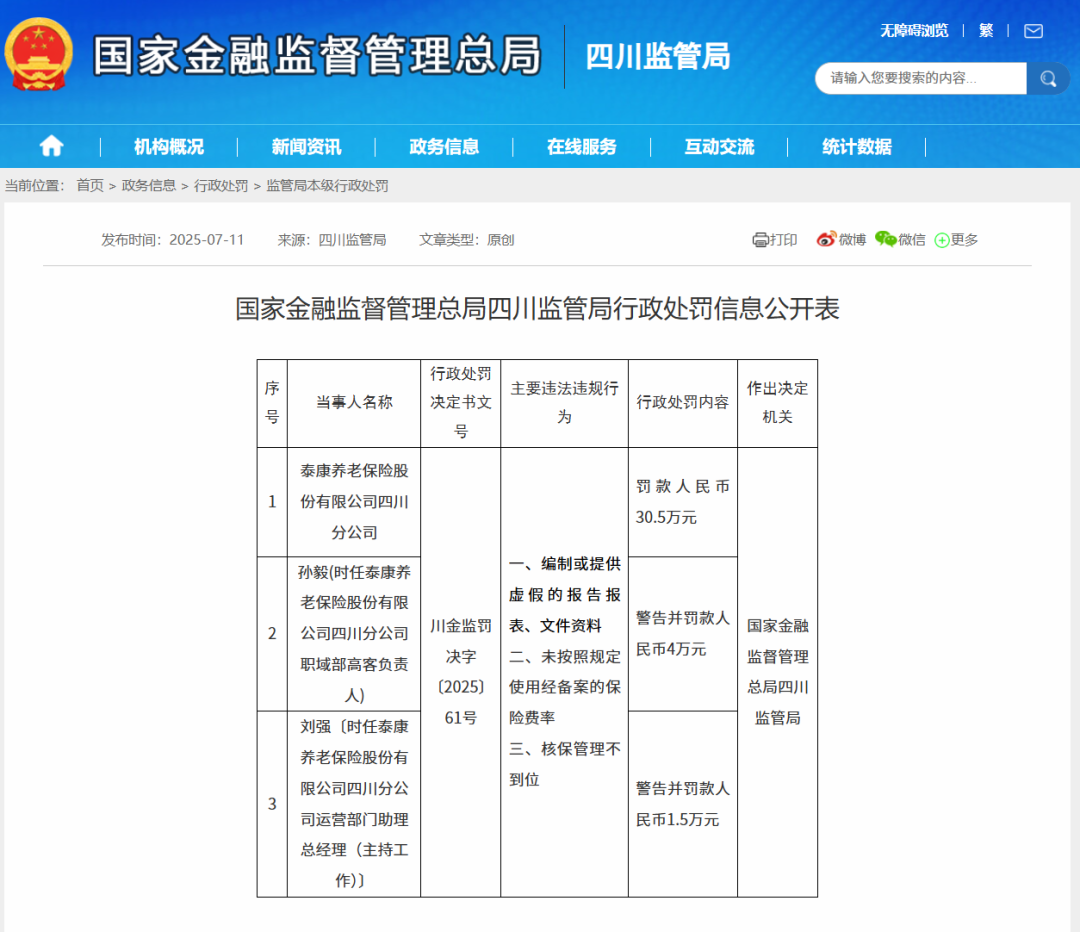Viewport: 1080px width, 932px height.
Task: Click the 行政处罚决定书文号 column header
Action: pyautogui.click(x=461, y=403)
